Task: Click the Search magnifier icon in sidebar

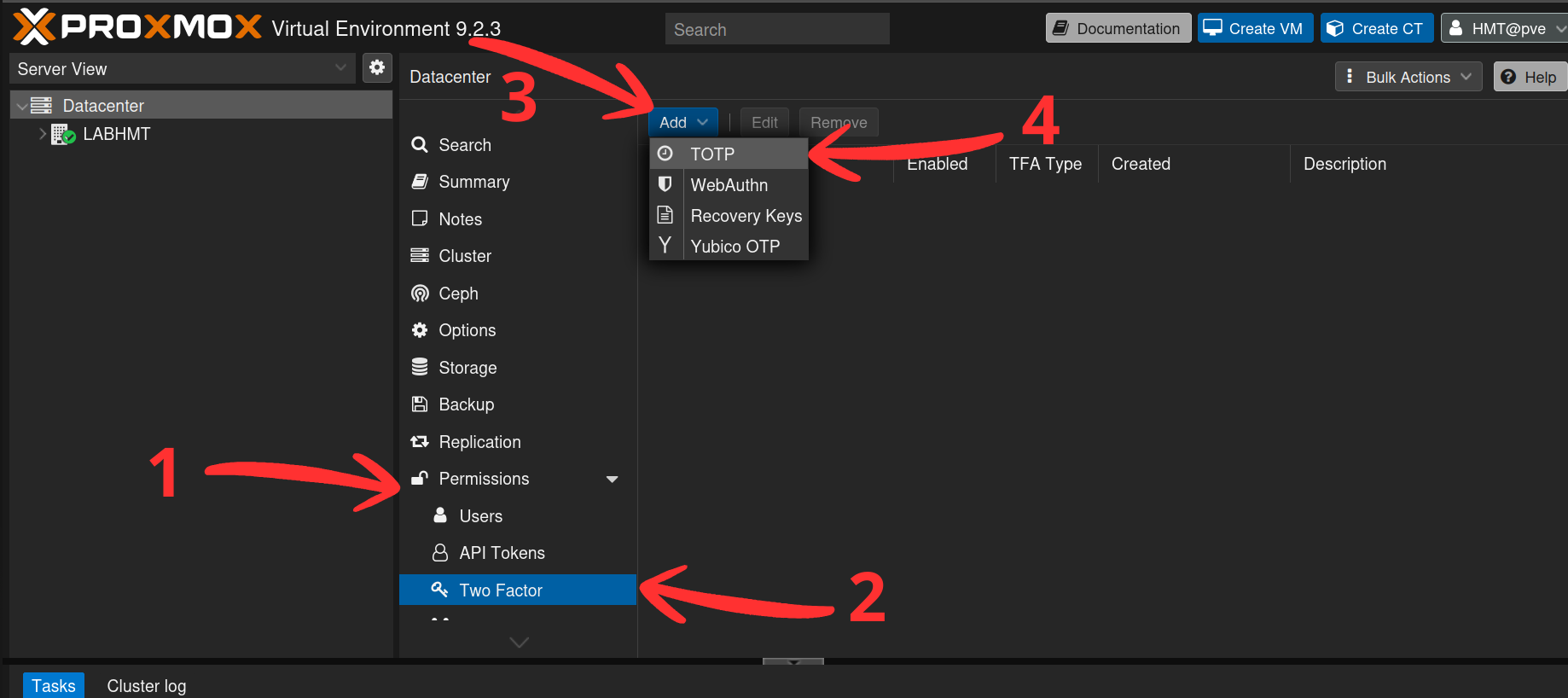Action: (419, 145)
